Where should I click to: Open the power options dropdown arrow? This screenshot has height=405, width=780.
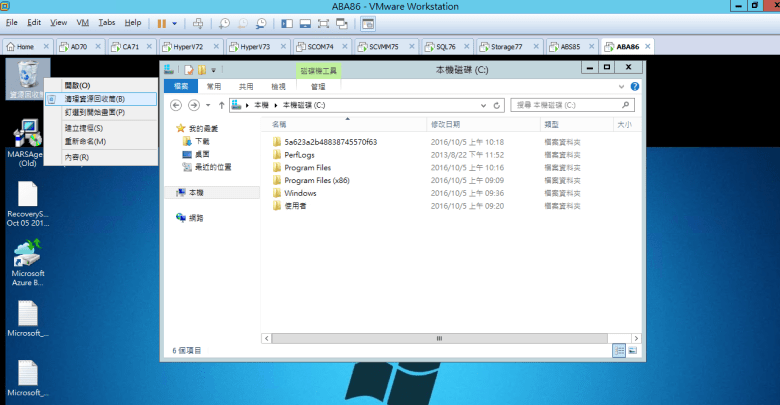(x=175, y=22)
